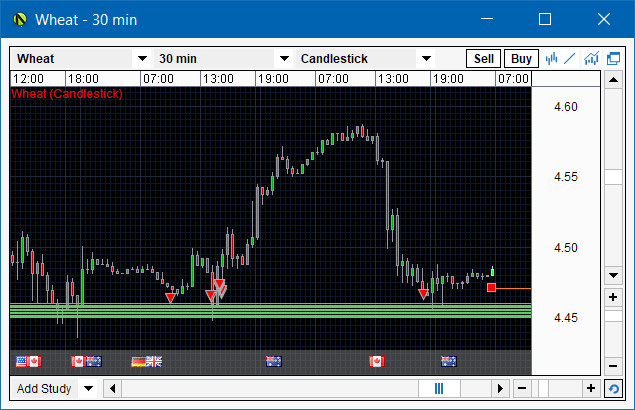The width and height of the screenshot is (635, 410).
Task: Open the Wheat symbol dropdown
Action: click(142, 59)
